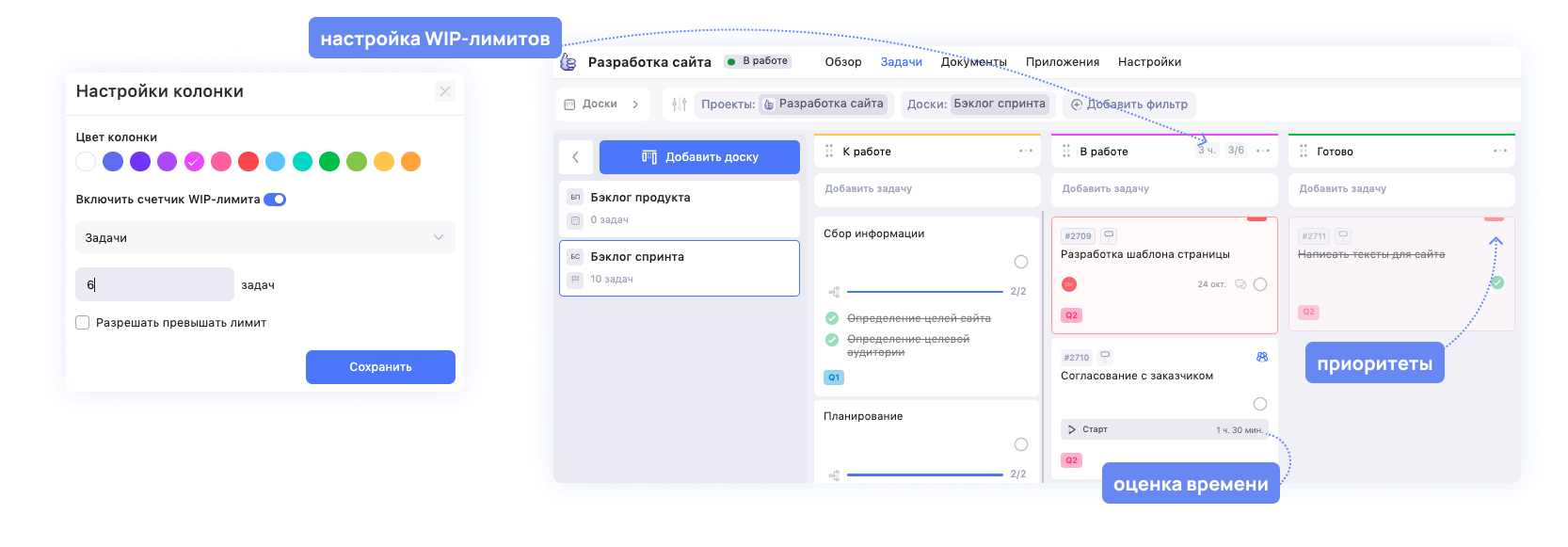This screenshot has width=1568, height=547.
Task: Open the Бэклог продукта board
Action: pos(680,209)
